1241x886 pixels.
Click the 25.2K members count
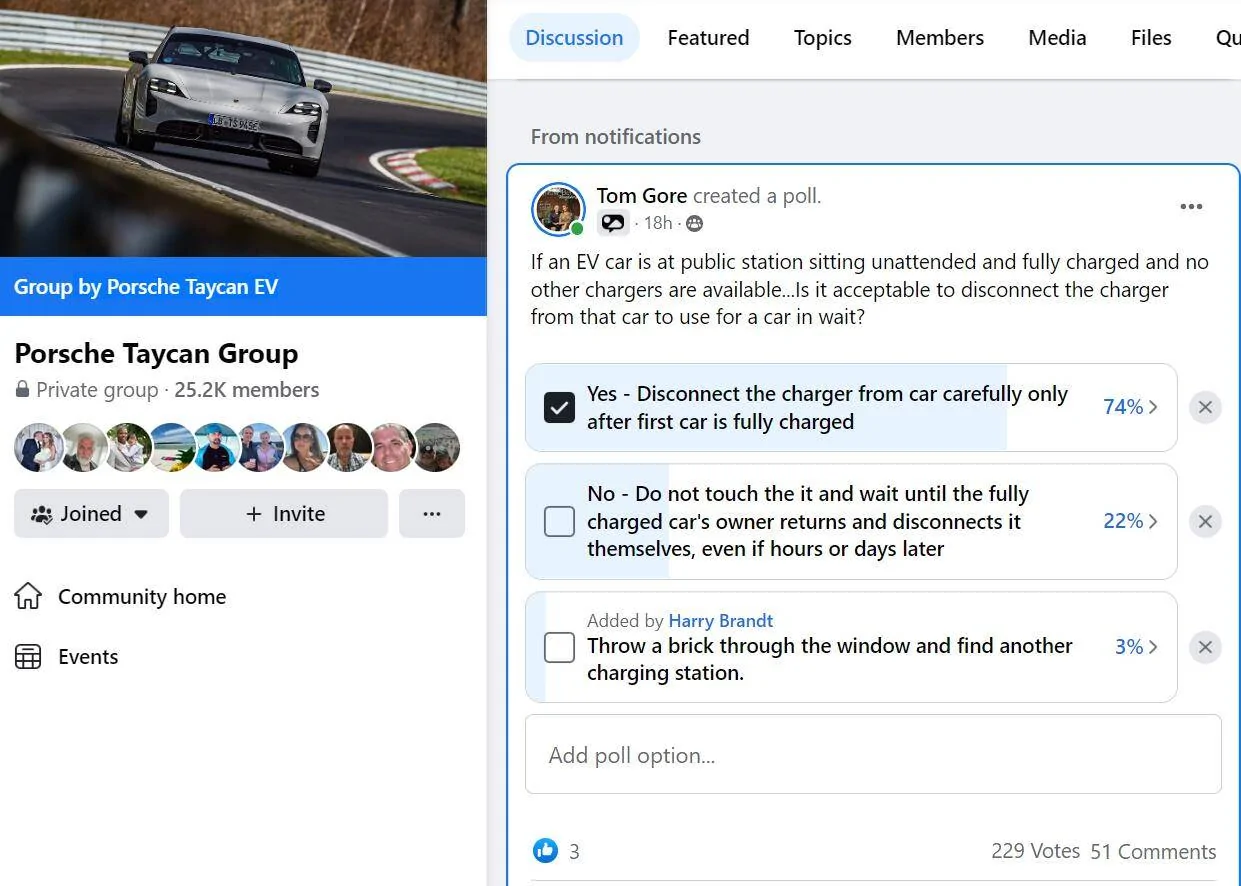(x=247, y=390)
